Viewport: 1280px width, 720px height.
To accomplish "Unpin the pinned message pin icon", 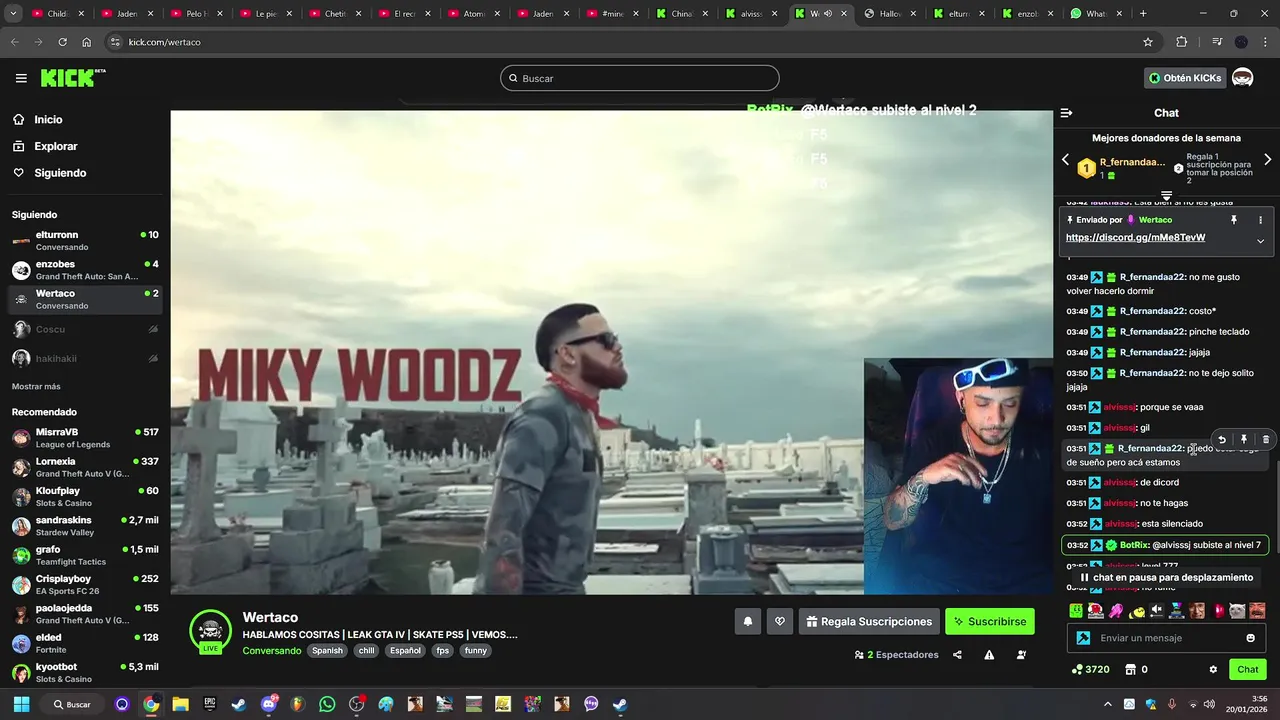I will pos(1234,220).
